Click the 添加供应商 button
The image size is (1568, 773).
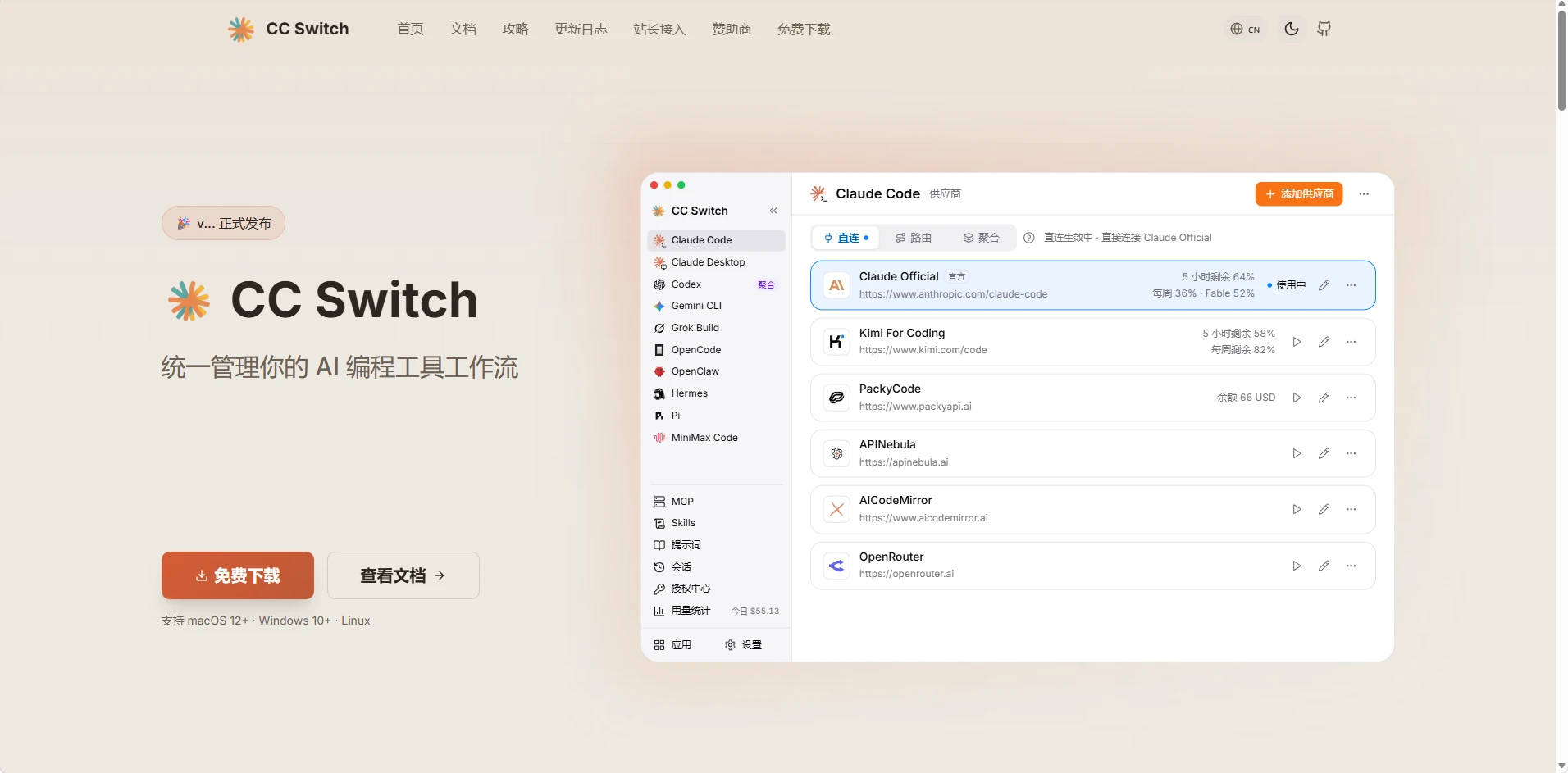[1299, 194]
